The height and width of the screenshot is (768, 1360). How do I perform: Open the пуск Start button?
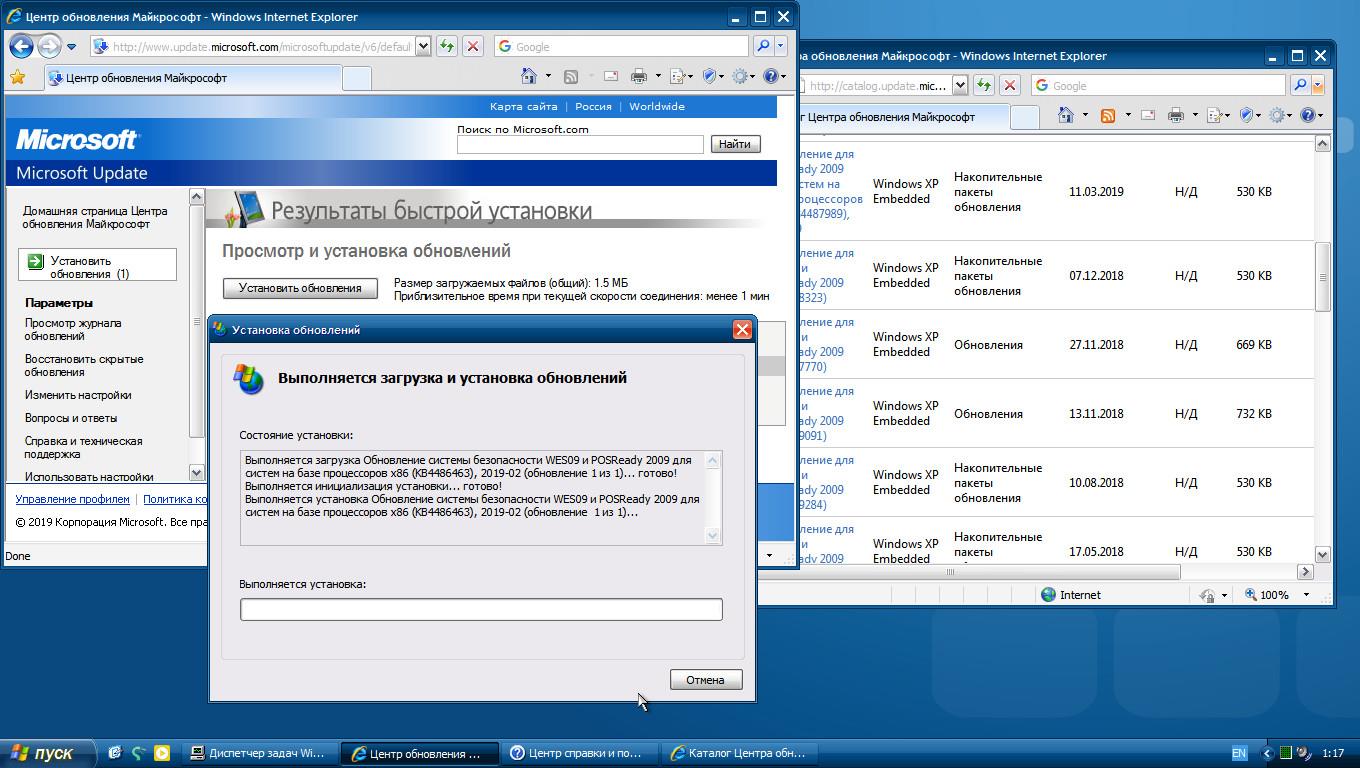tap(46, 753)
